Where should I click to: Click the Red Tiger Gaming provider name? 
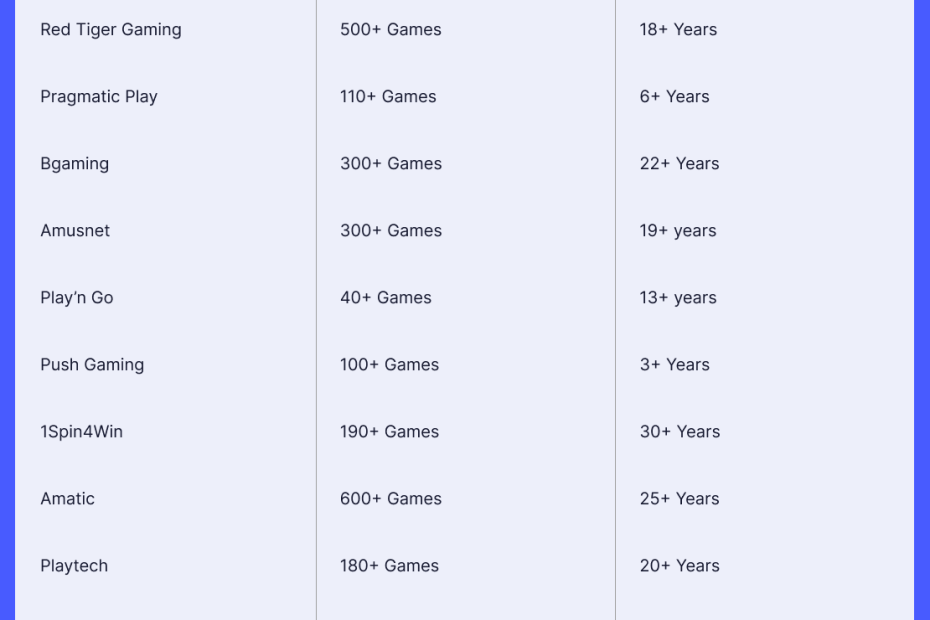[x=111, y=30]
